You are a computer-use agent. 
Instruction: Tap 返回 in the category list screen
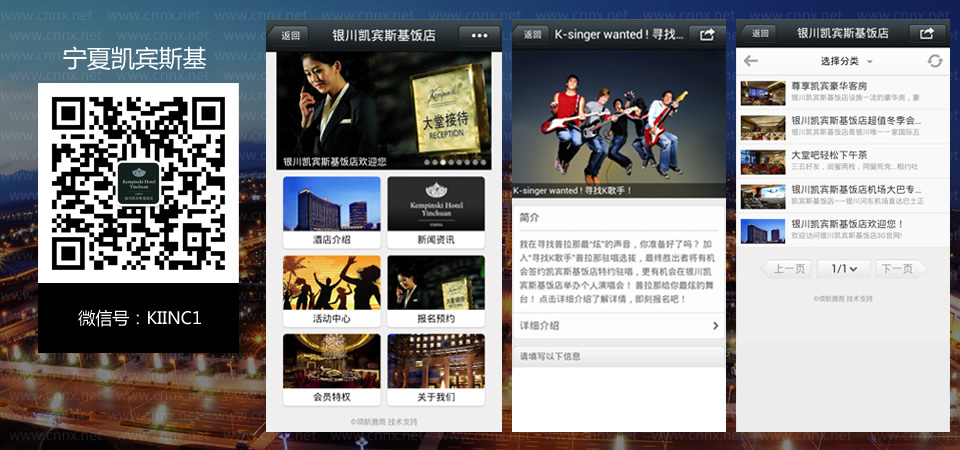pyautogui.click(x=759, y=34)
